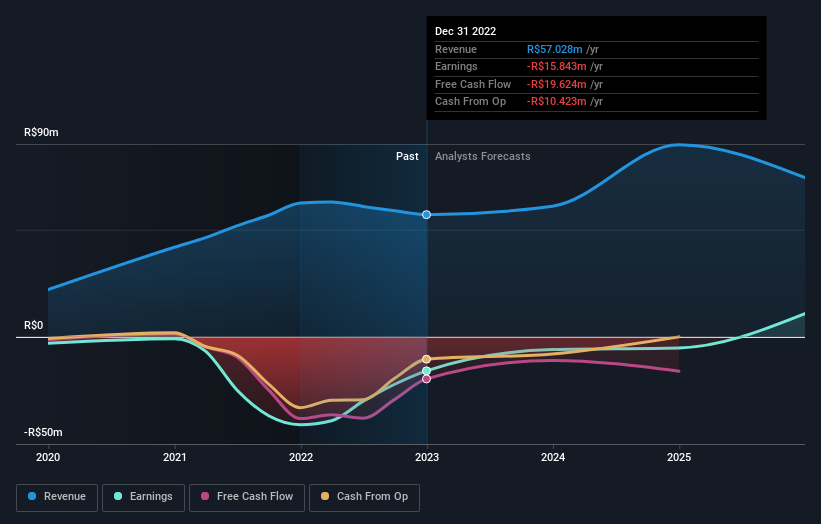Toggle the Free Cash Flow legend button

pos(247,497)
